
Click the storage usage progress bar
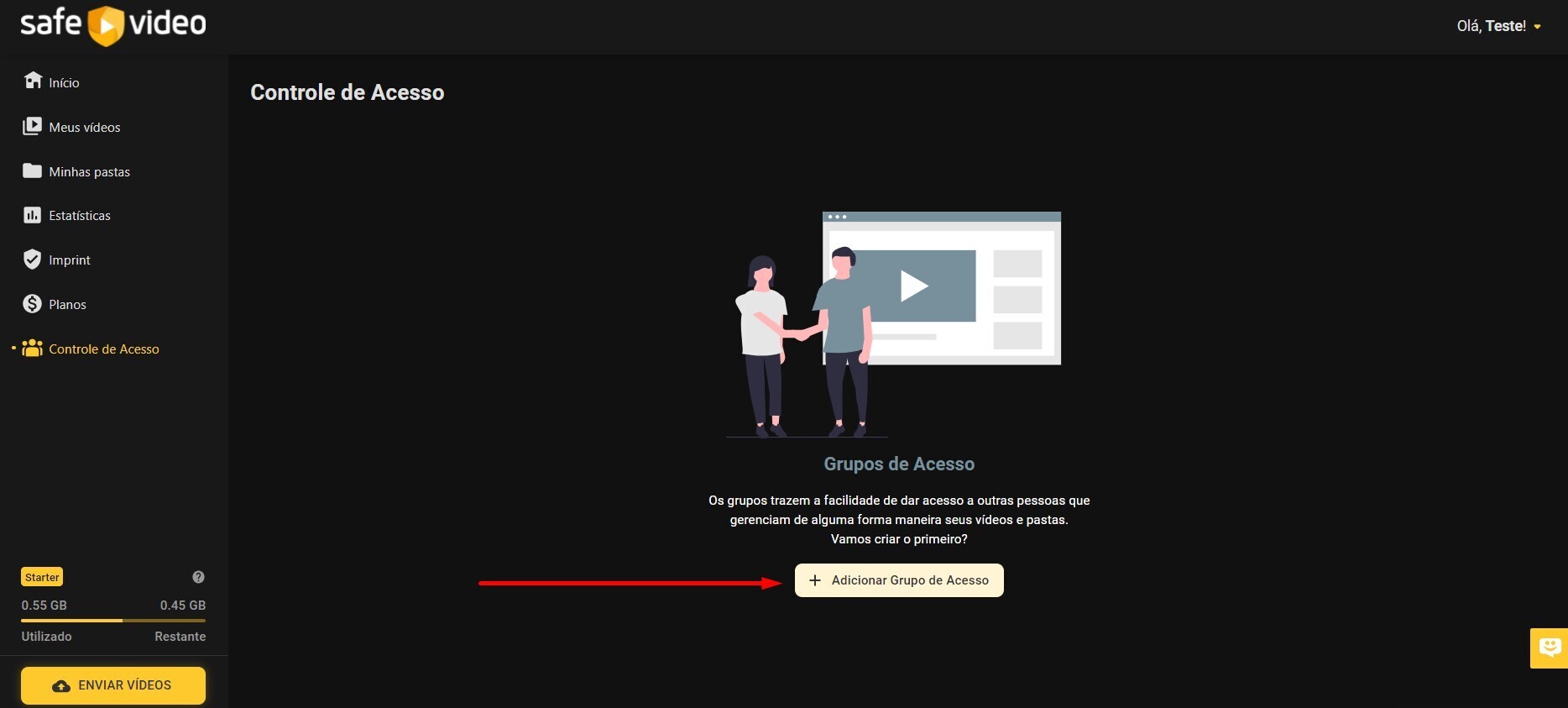[113, 621]
